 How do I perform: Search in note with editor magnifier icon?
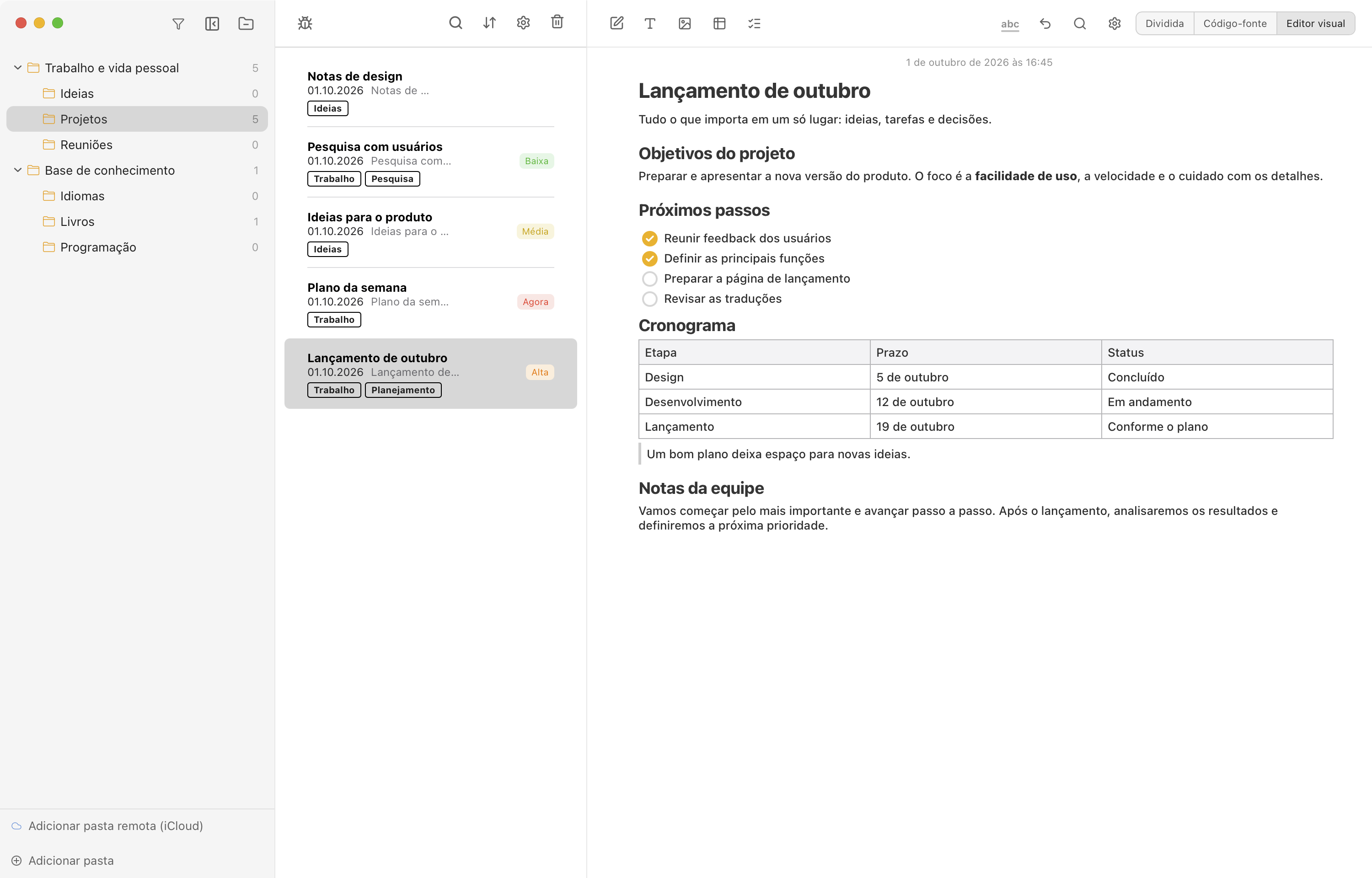[1079, 23]
